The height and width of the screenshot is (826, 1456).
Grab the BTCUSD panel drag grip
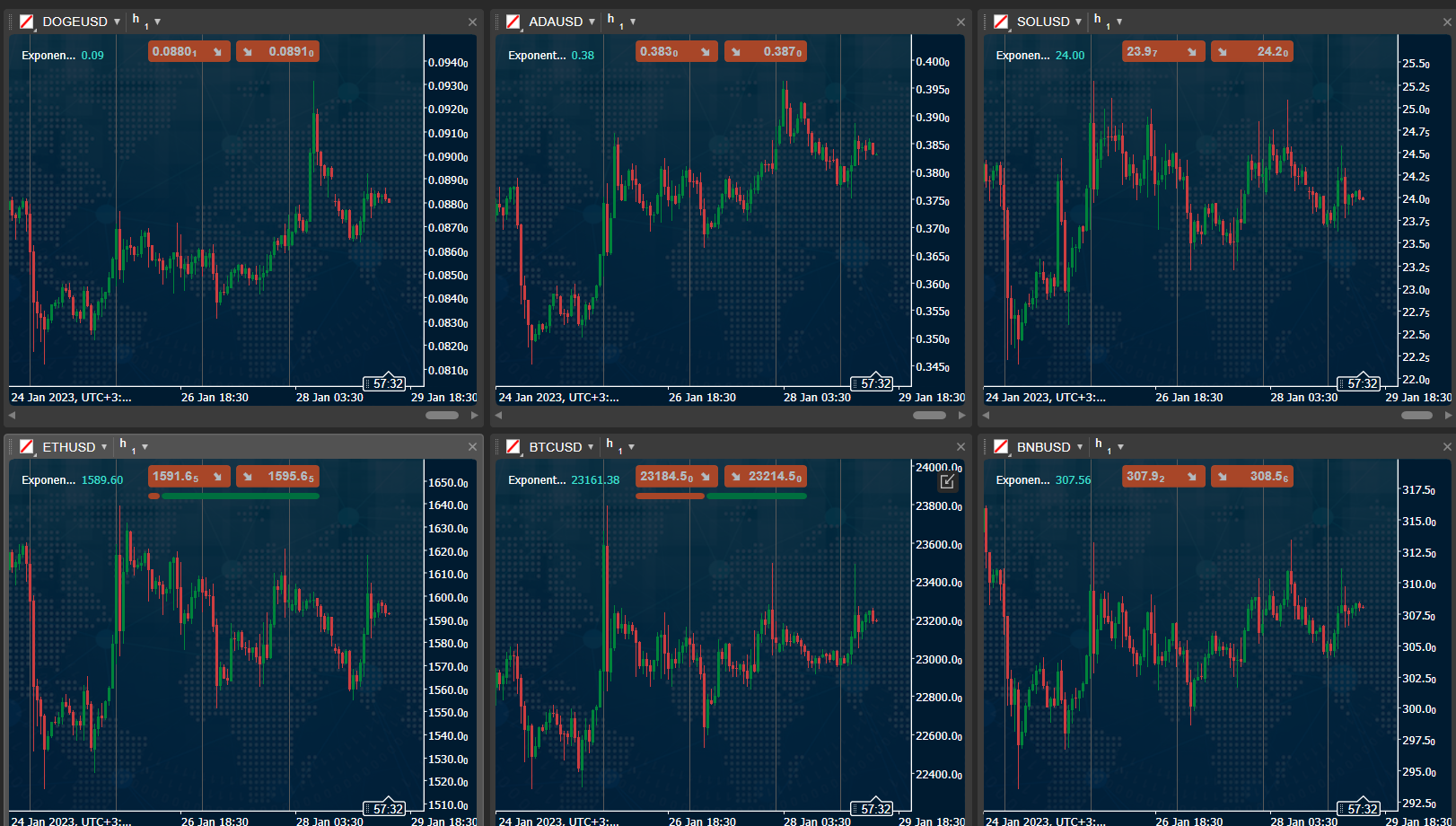(497, 447)
